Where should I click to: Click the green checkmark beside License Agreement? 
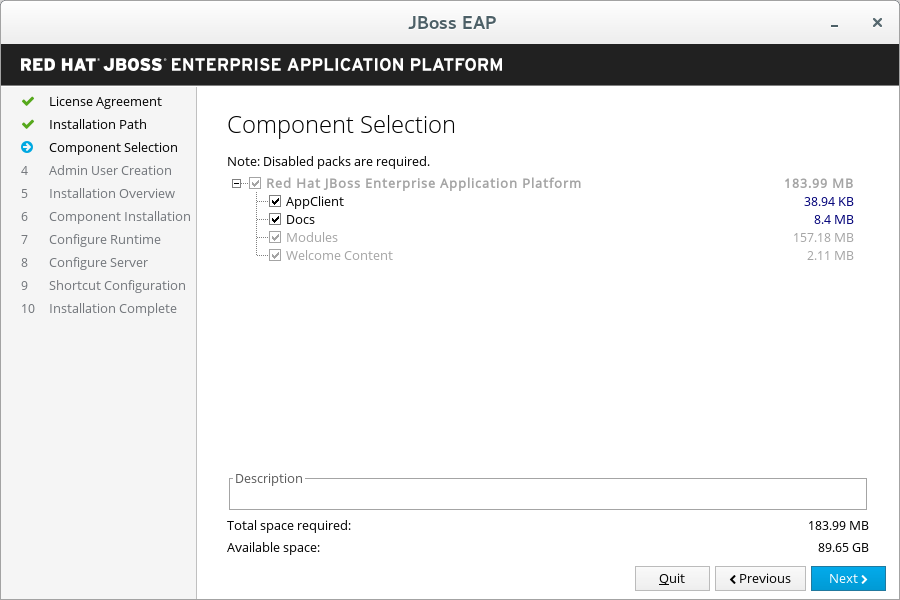[29, 101]
